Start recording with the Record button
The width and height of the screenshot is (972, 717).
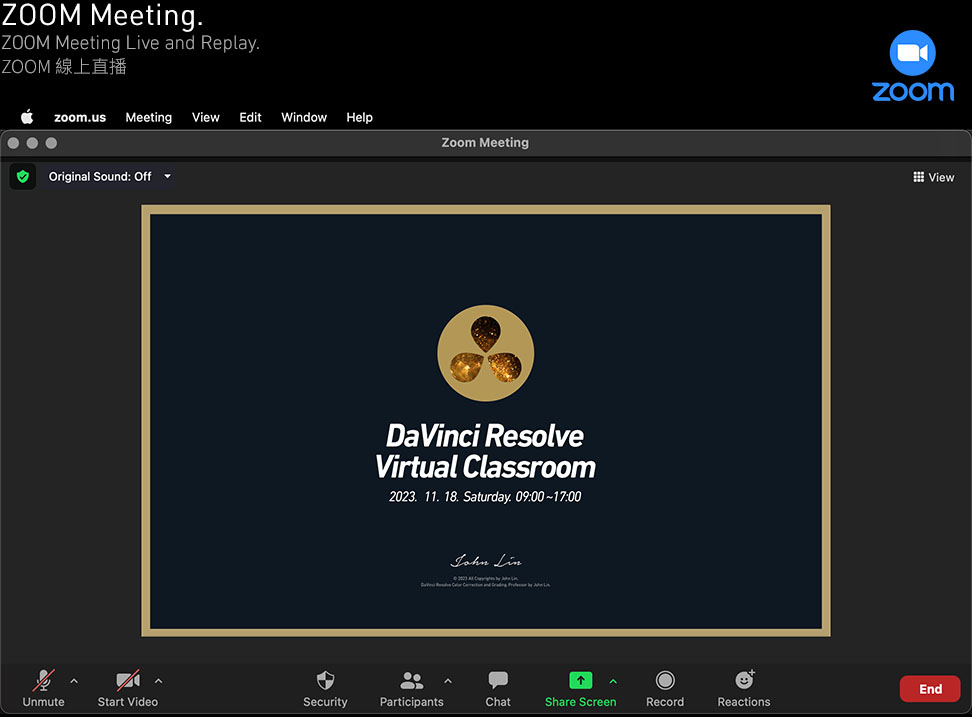tap(665, 688)
